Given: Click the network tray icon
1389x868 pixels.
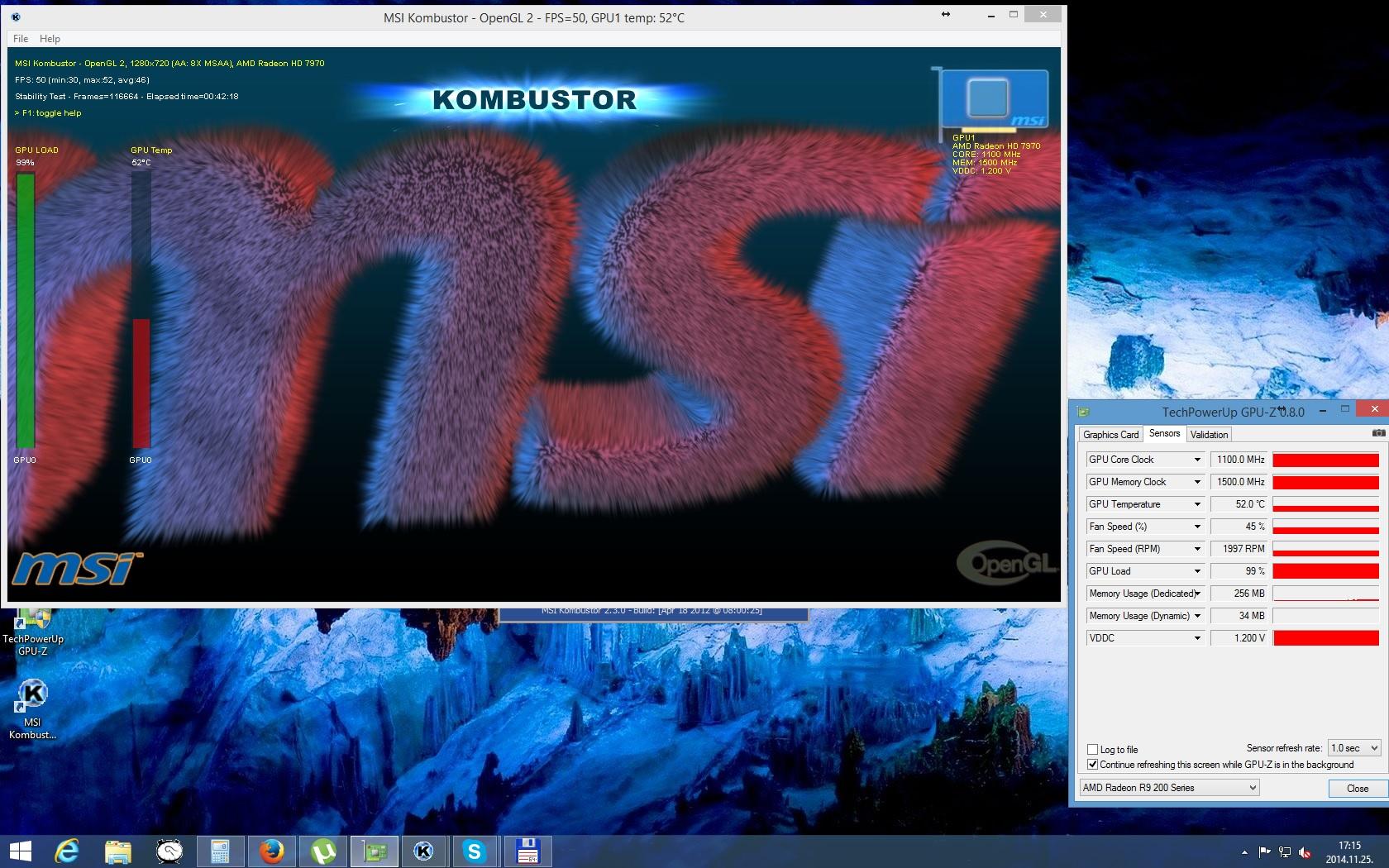Looking at the screenshot, I should coord(1285,852).
